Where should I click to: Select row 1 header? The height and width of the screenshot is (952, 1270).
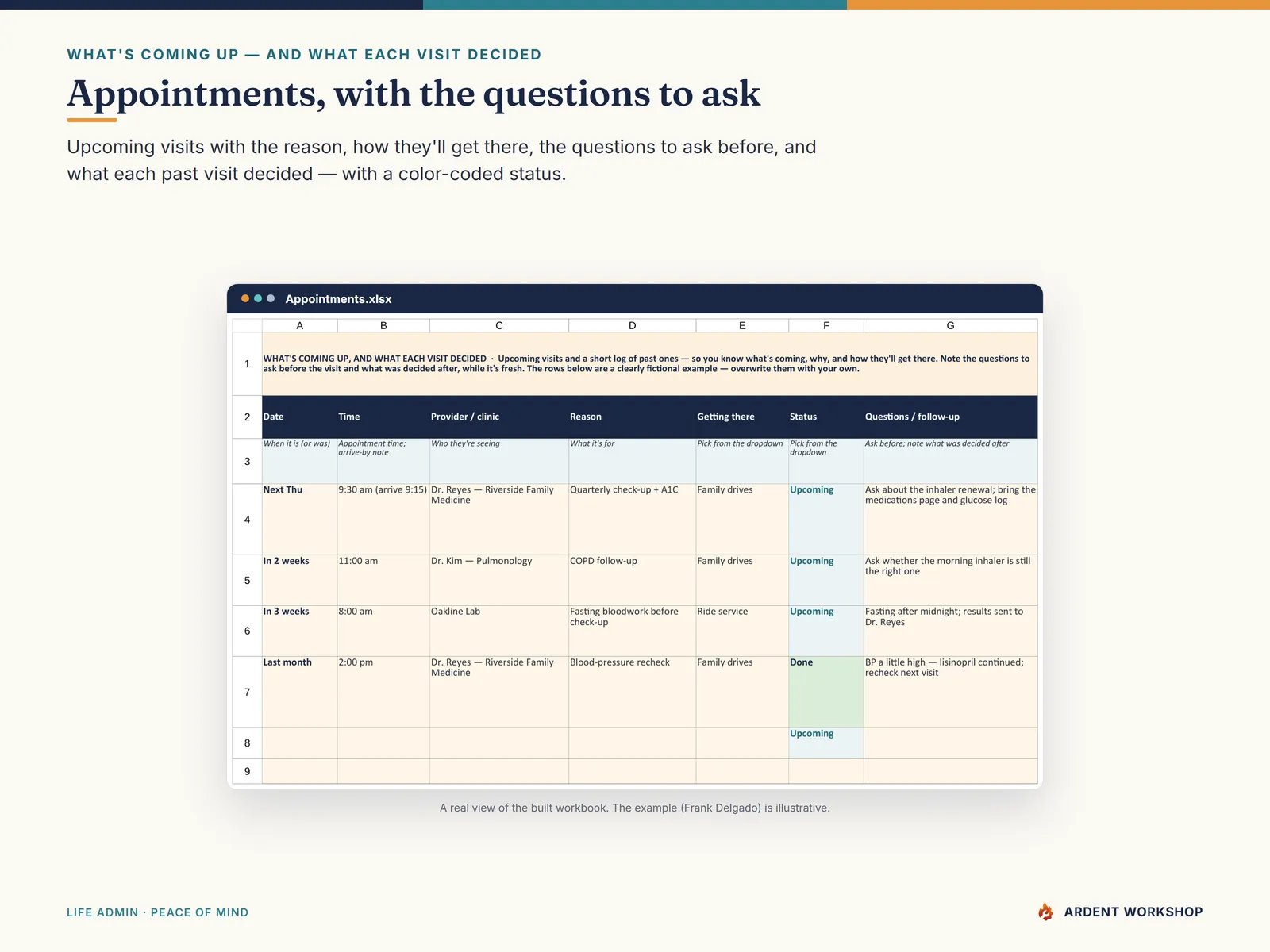(x=247, y=363)
